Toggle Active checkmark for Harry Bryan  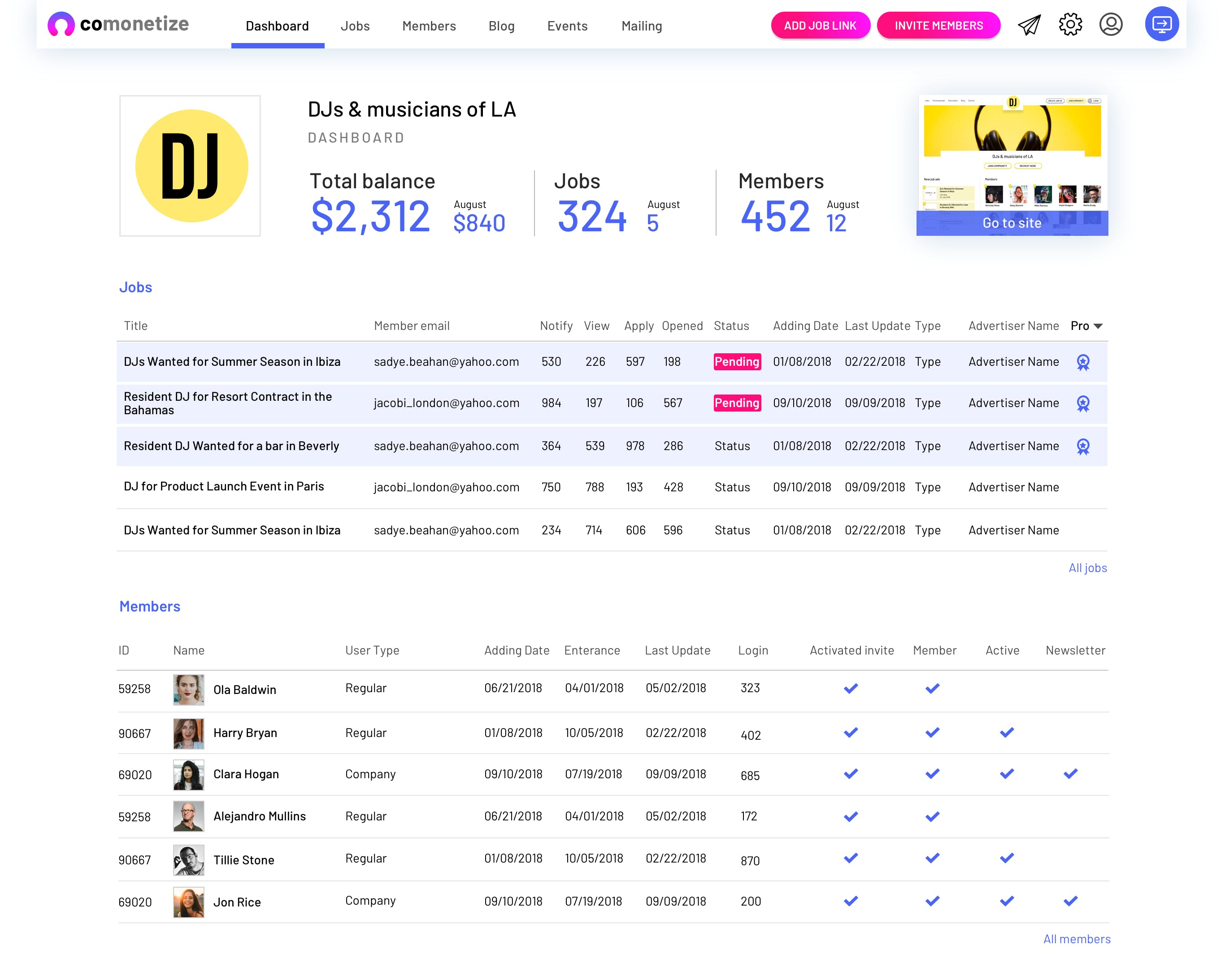click(1006, 732)
